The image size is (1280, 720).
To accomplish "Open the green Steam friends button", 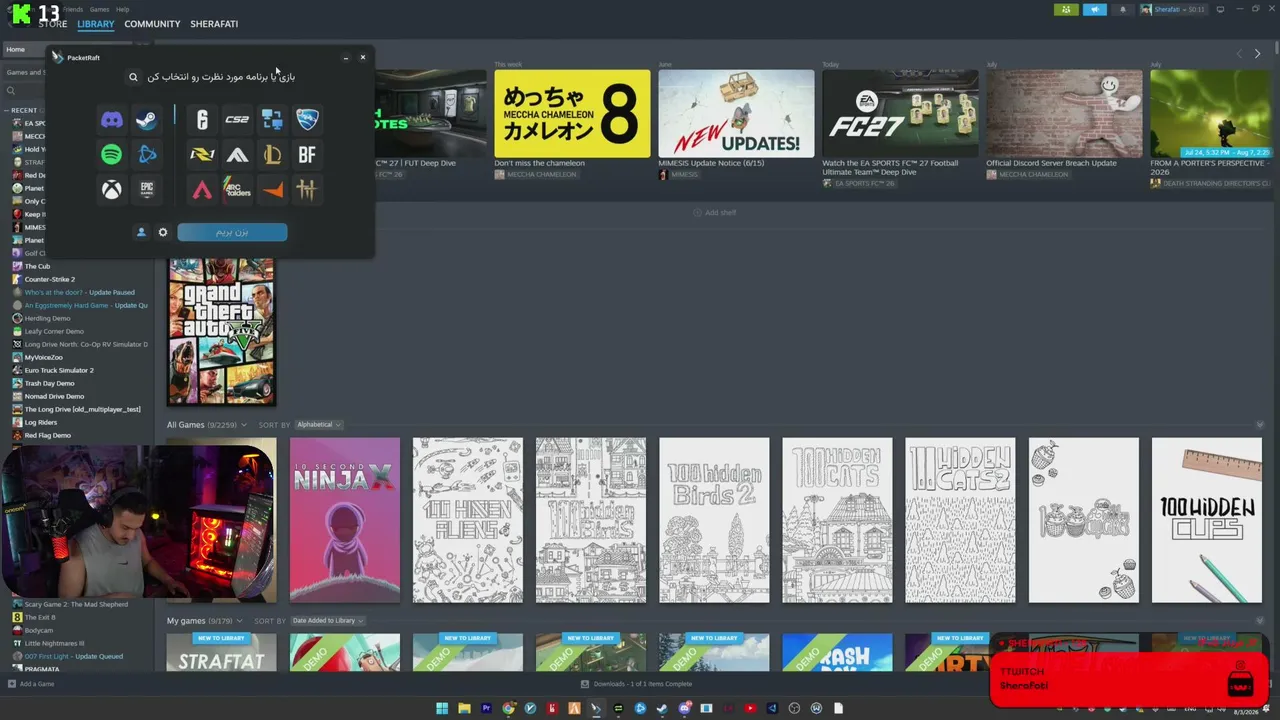I will [x=1066, y=10].
